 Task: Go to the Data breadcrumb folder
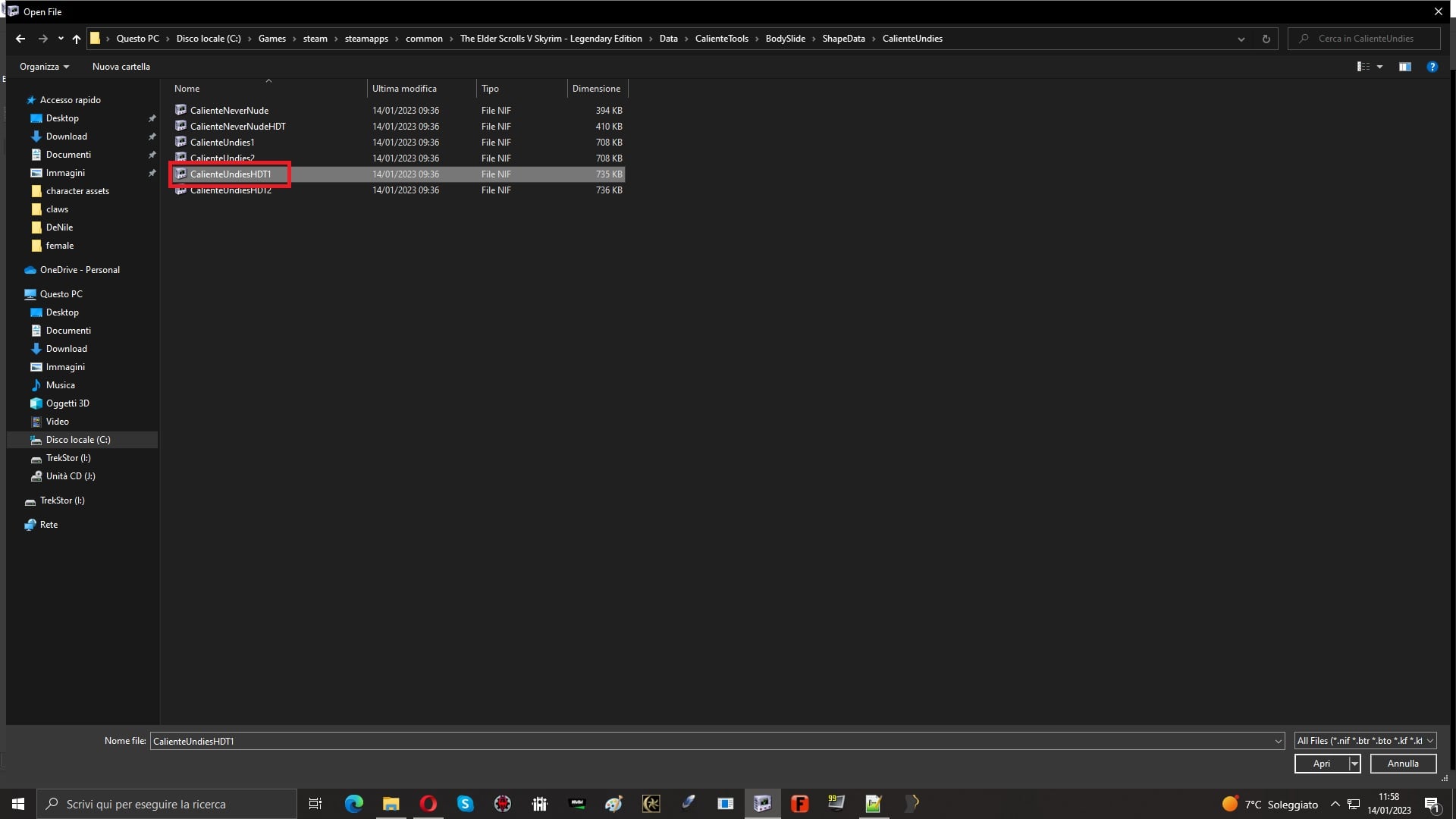tap(668, 39)
